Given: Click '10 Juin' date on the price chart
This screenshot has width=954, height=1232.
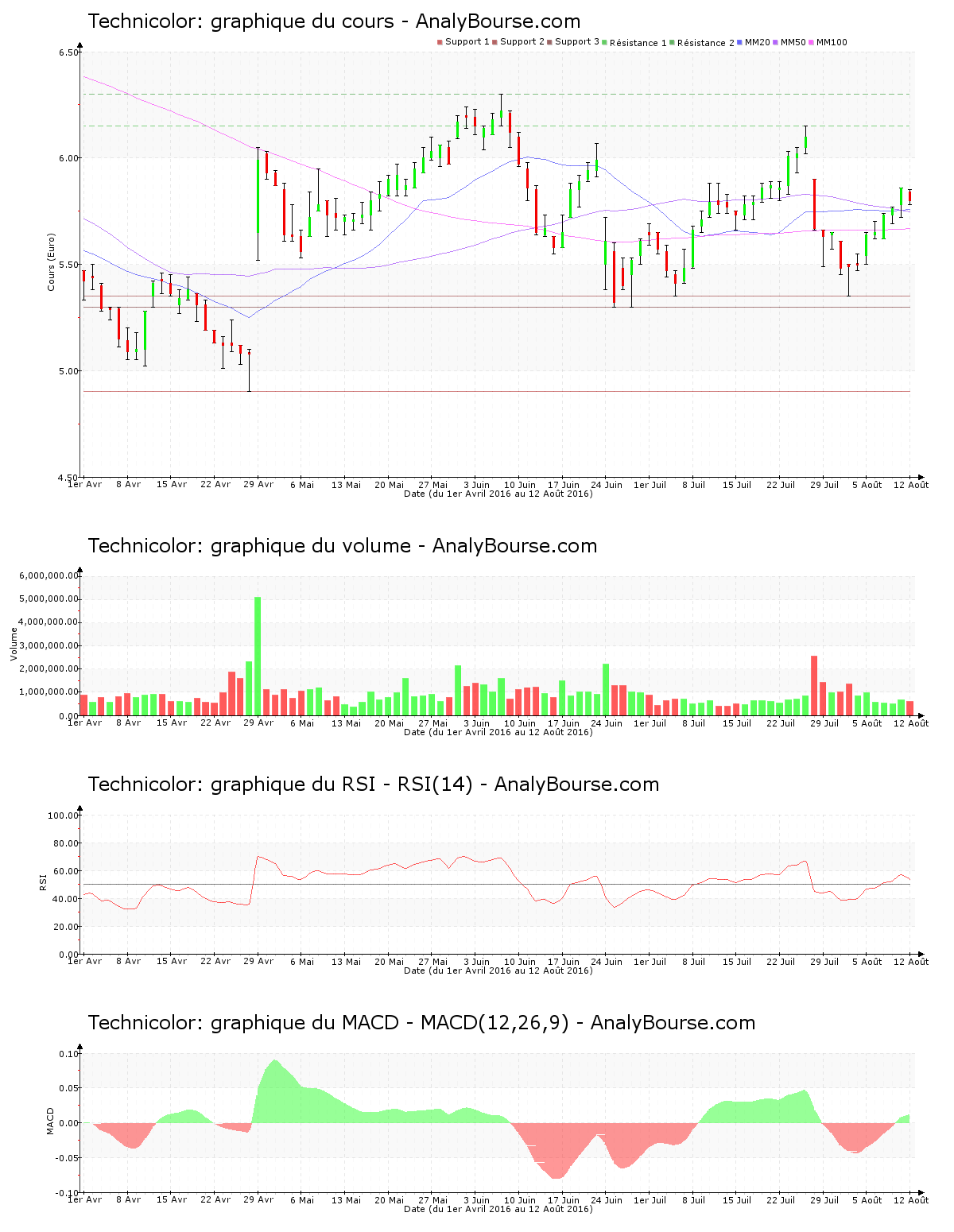Looking at the screenshot, I should tap(520, 484).
